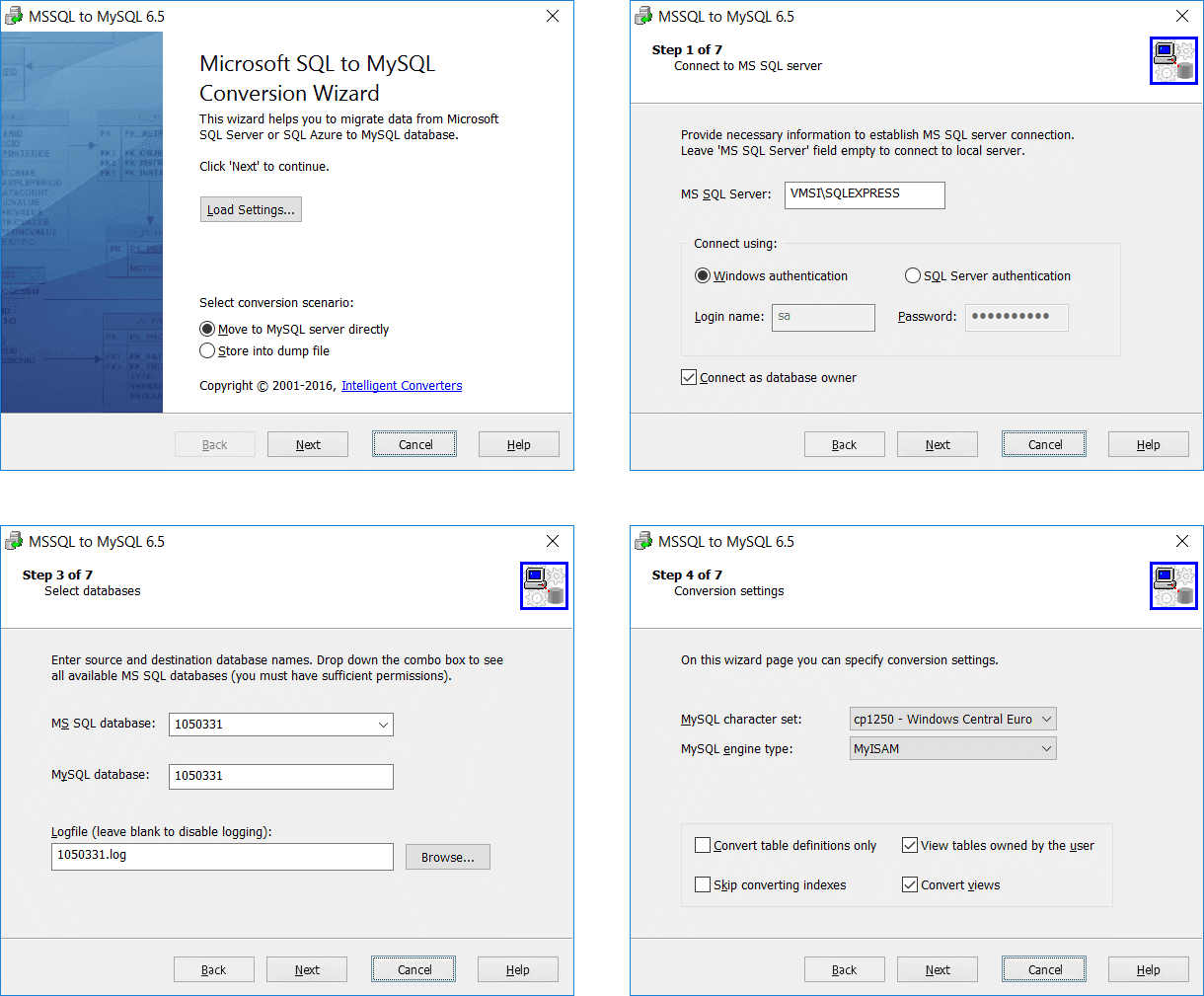
Task: Click the wizard logo image in Step 1 header
Action: [1173, 61]
